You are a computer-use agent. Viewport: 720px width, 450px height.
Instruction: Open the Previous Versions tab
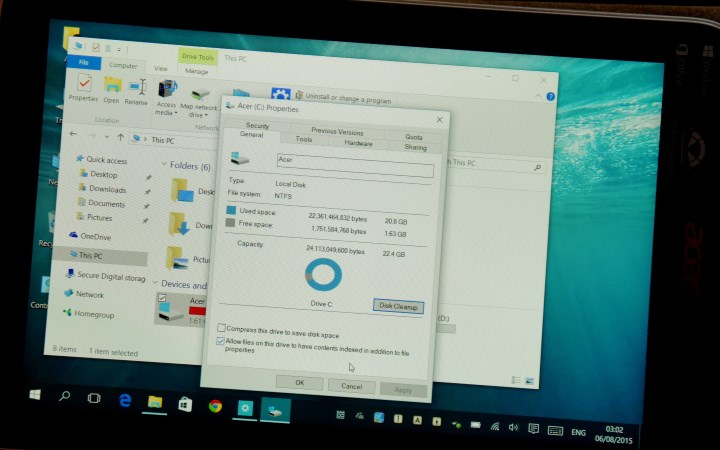337,131
